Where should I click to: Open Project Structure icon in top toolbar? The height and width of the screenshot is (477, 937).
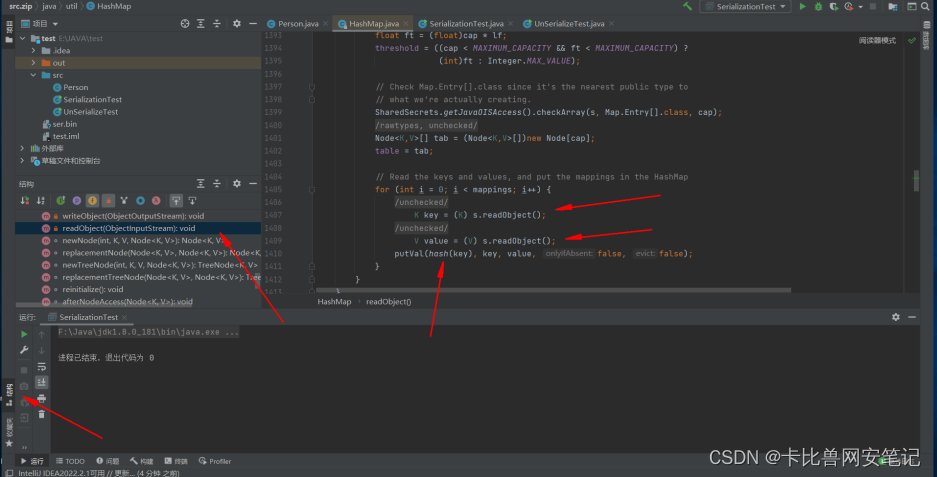click(893, 7)
